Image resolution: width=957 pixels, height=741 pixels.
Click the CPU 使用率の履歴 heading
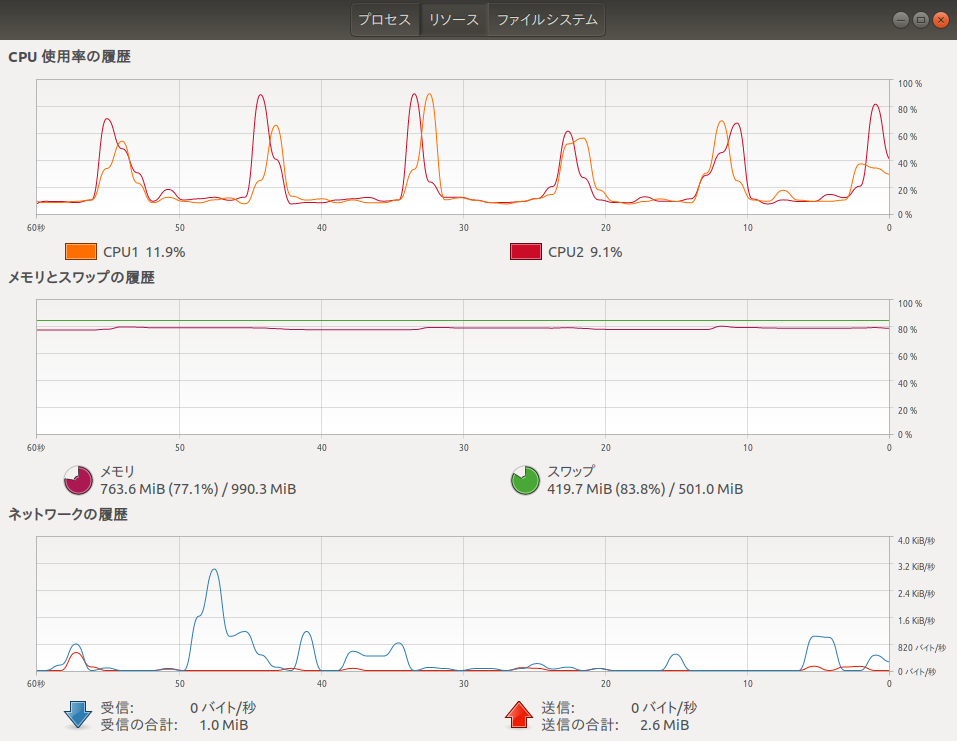(x=69, y=57)
